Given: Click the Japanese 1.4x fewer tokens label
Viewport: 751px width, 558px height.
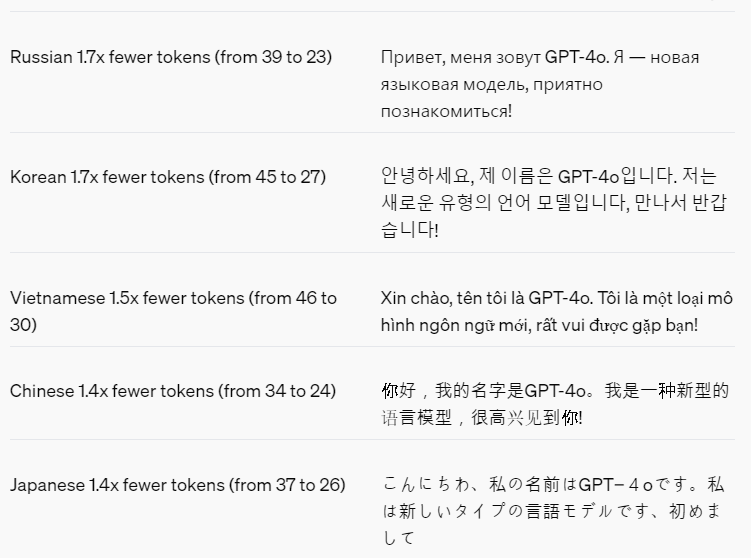Looking at the screenshot, I should (x=178, y=485).
